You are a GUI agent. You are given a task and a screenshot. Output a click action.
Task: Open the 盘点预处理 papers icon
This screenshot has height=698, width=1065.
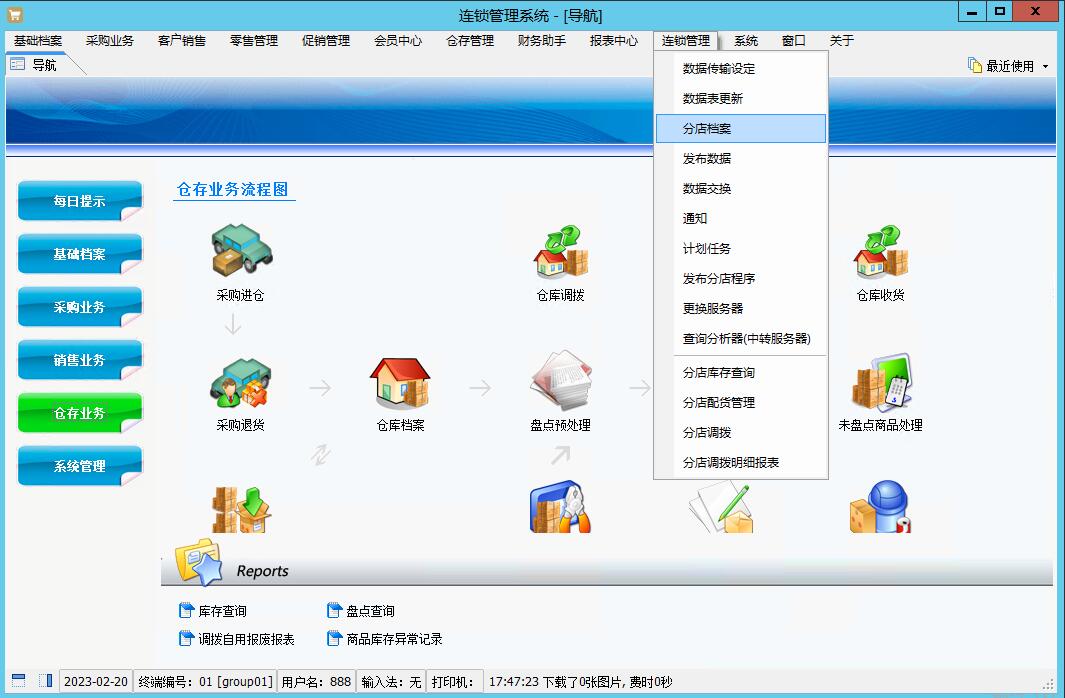pyautogui.click(x=561, y=381)
